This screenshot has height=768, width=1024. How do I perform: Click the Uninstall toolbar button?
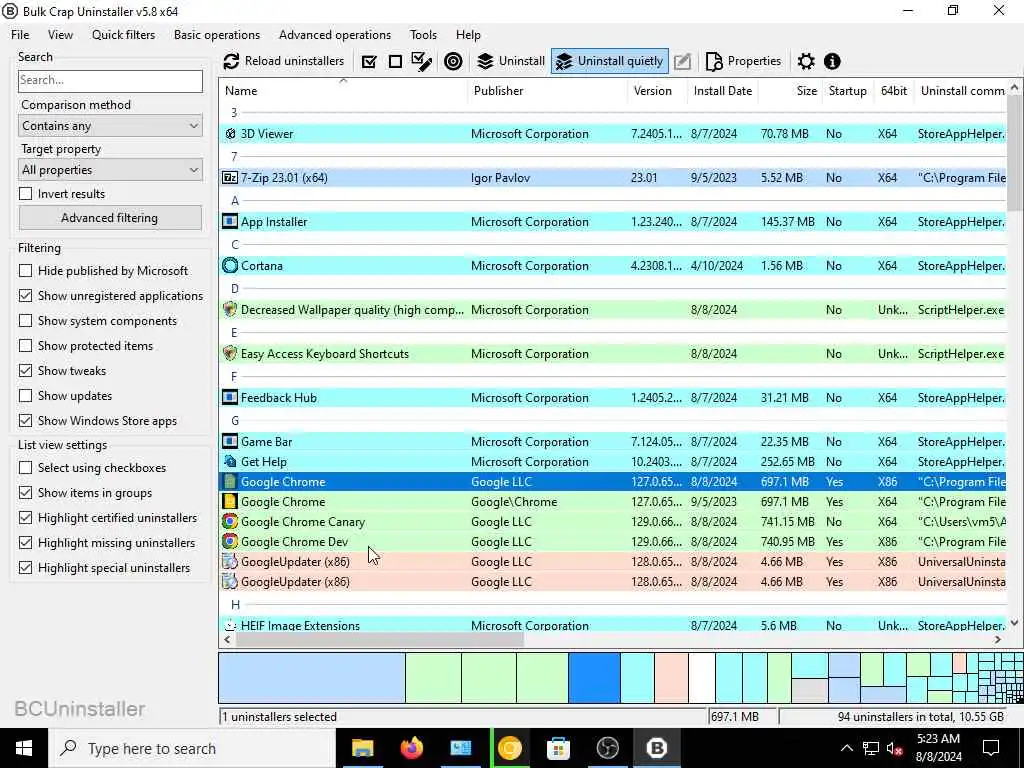[511, 61]
